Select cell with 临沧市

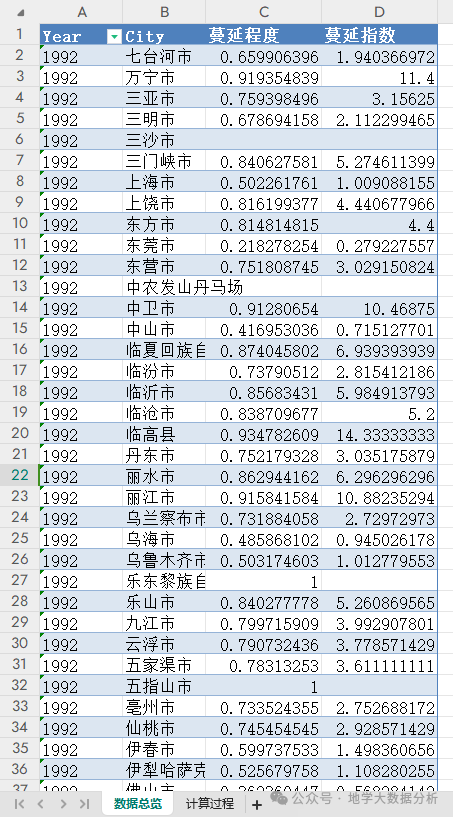point(164,414)
